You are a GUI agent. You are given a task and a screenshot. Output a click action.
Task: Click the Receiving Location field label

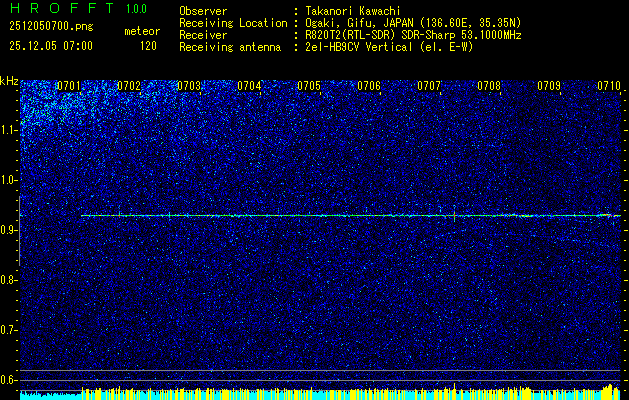click(x=233, y=23)
